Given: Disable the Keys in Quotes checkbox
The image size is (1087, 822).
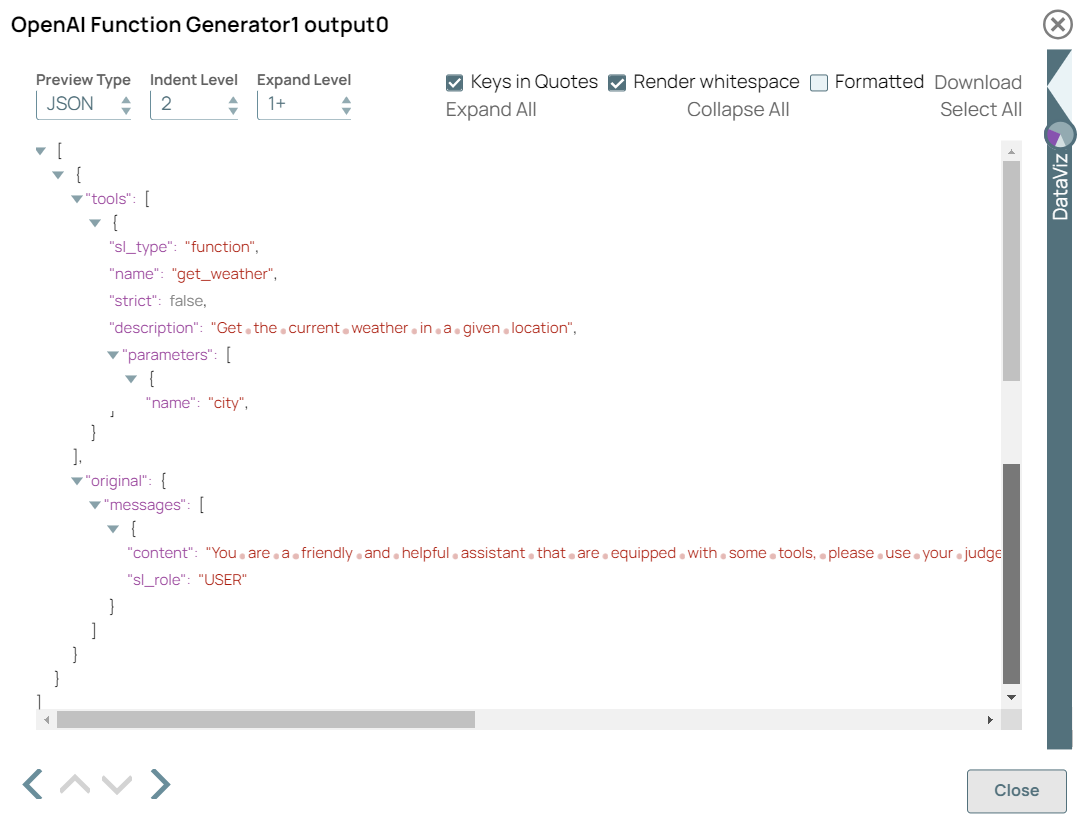Looking at the screenshot, I should [455, 82].
